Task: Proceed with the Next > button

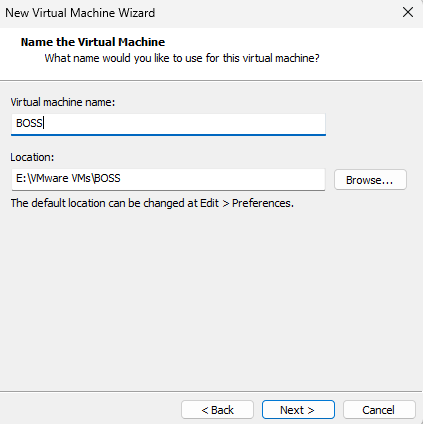Action: tap(298, 410)
